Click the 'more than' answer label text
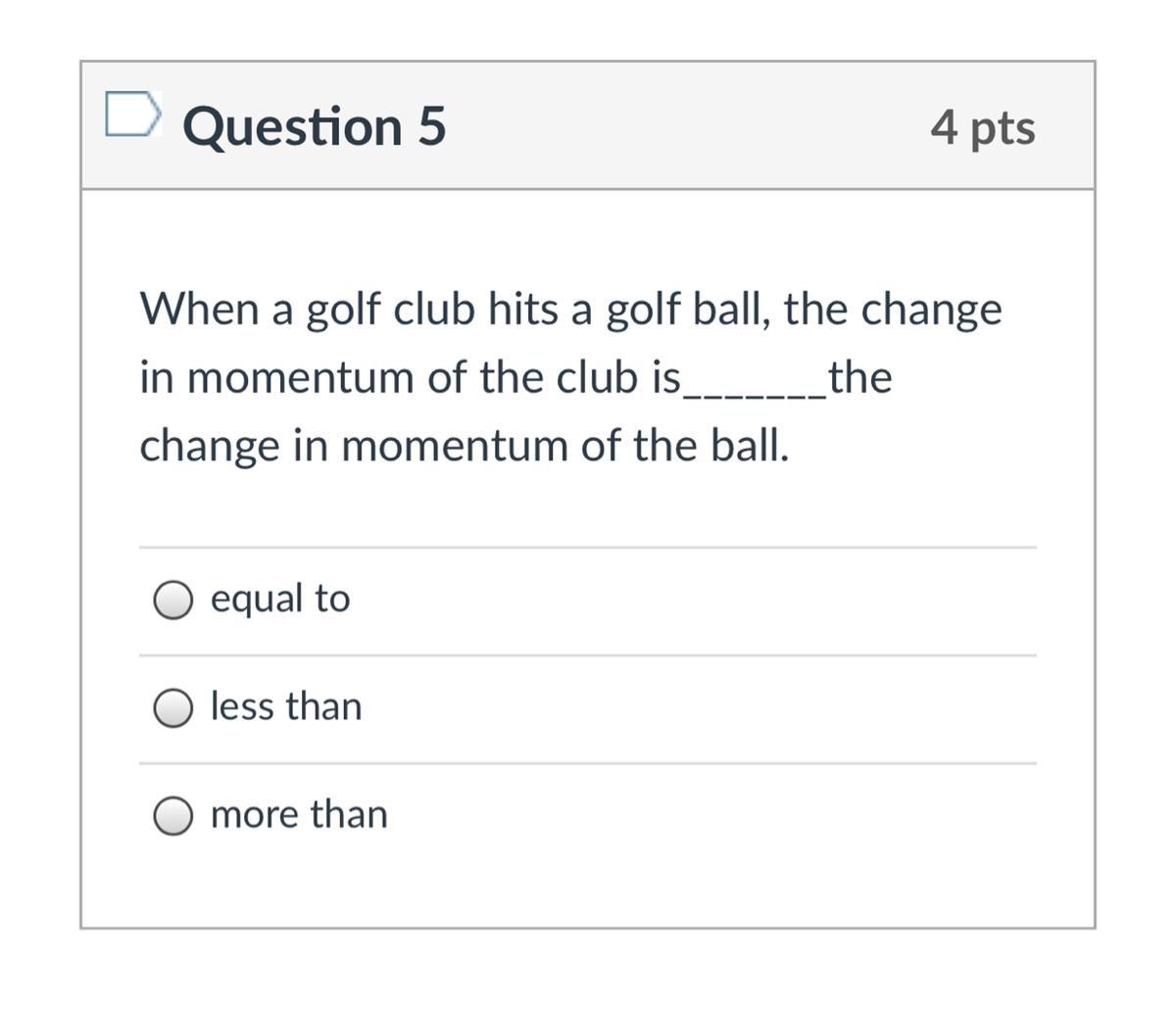Viewport: 1176px width, 1009px height. (299, 813)
